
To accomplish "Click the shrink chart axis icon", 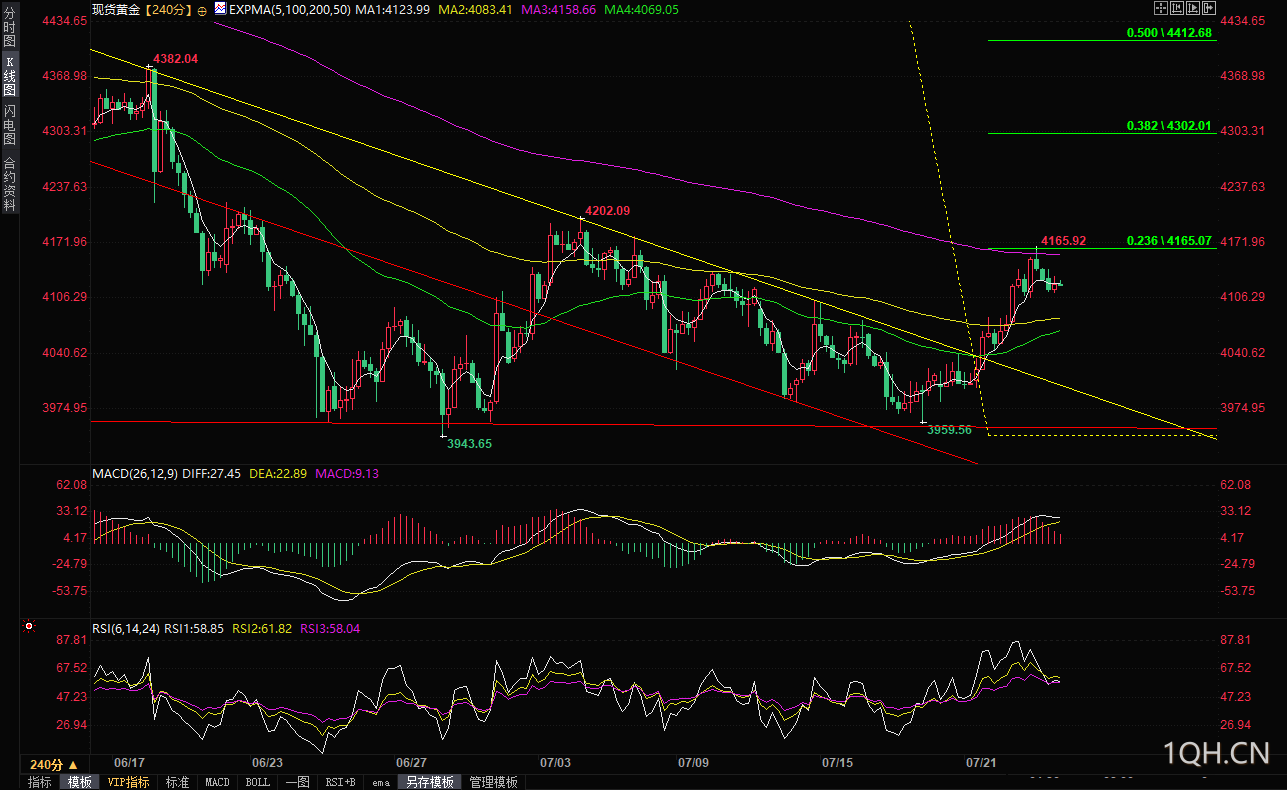I will 1177,8.
